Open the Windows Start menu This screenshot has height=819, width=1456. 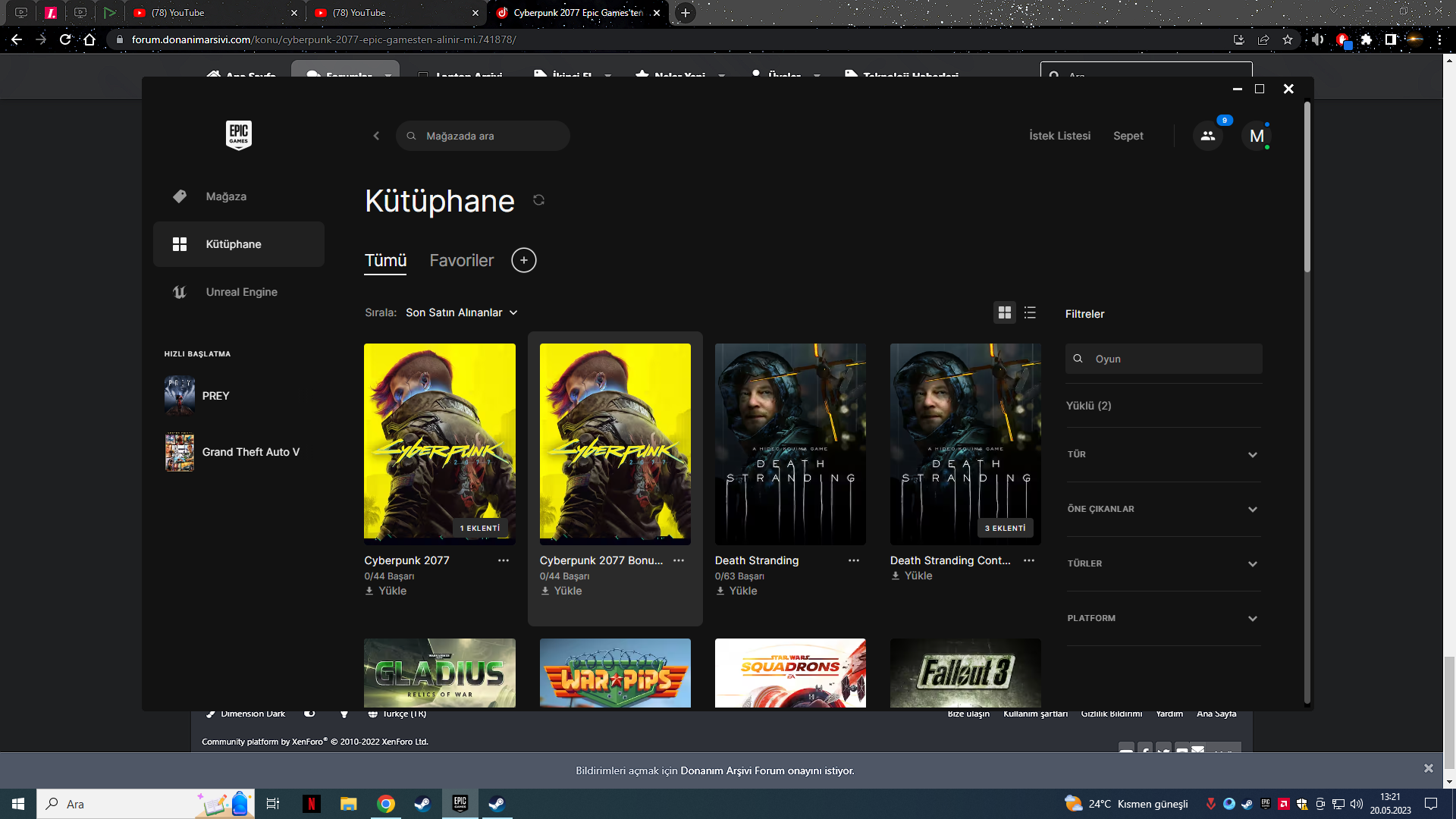coord(18,804)
